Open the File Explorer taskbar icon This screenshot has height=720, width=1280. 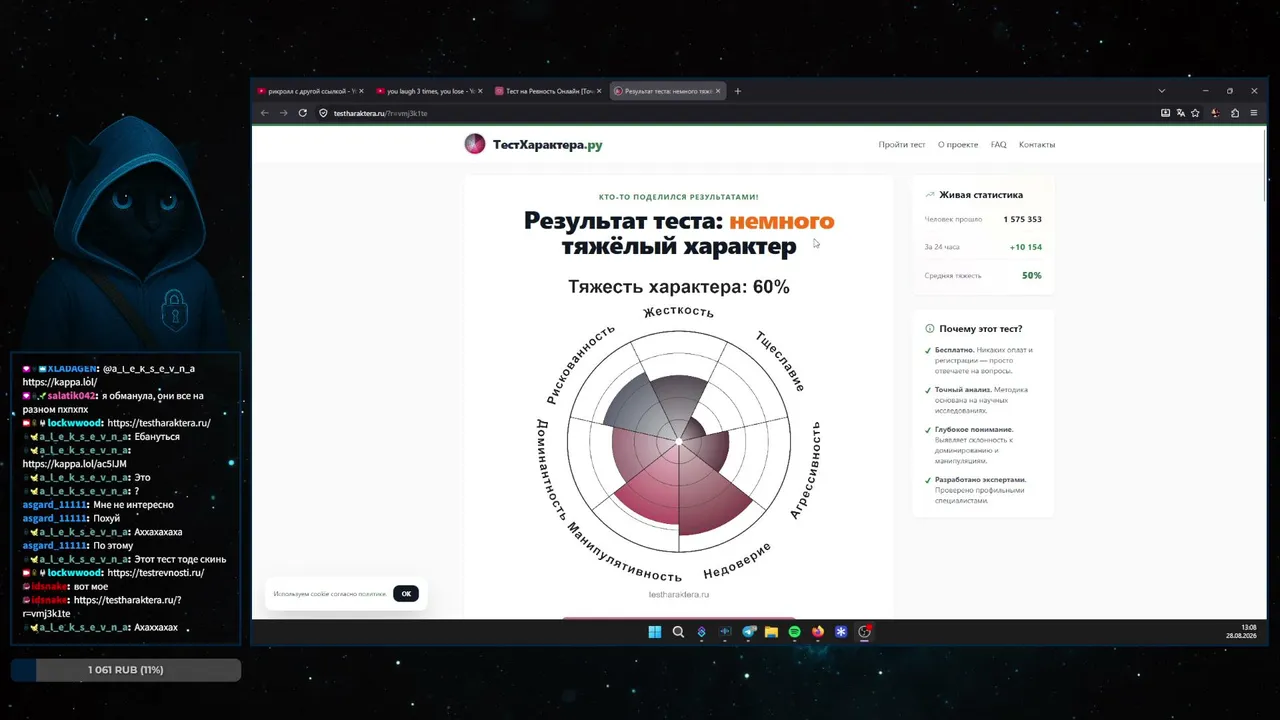point(771,632)
